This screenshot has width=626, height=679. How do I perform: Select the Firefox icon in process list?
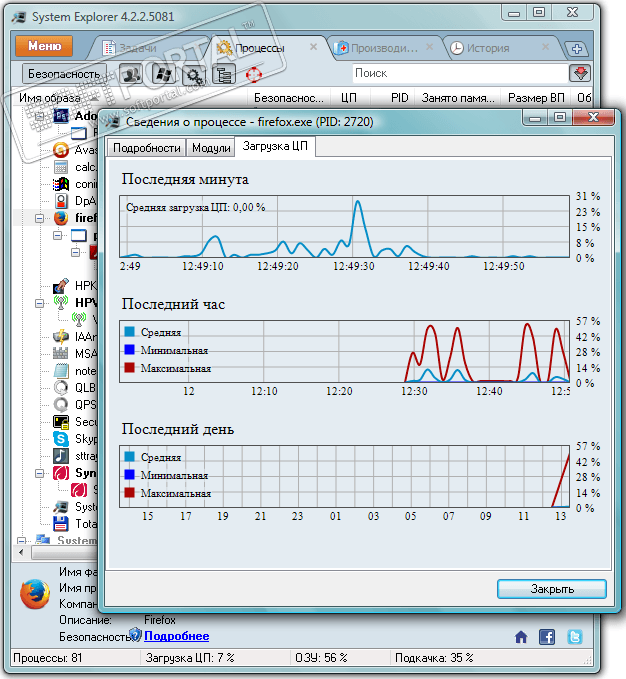click(x=61, y=218)
